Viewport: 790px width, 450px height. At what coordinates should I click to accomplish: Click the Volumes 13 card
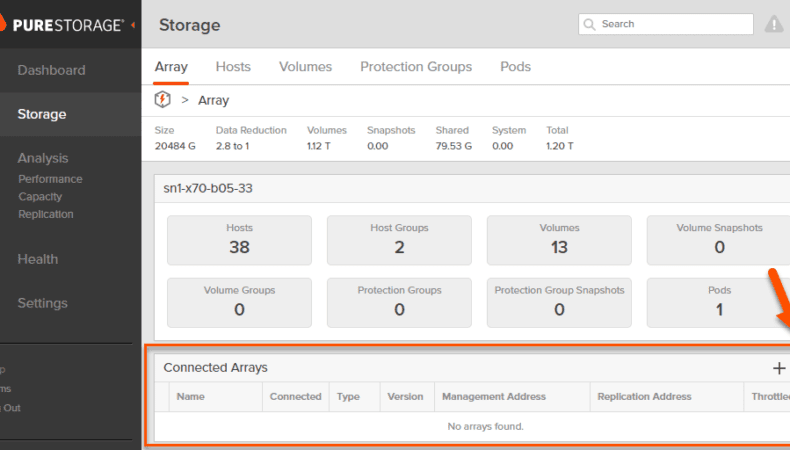click(559, 240)
